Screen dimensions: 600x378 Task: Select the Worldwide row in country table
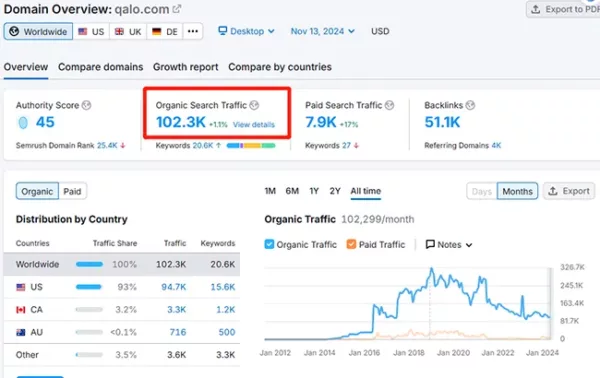122,264
